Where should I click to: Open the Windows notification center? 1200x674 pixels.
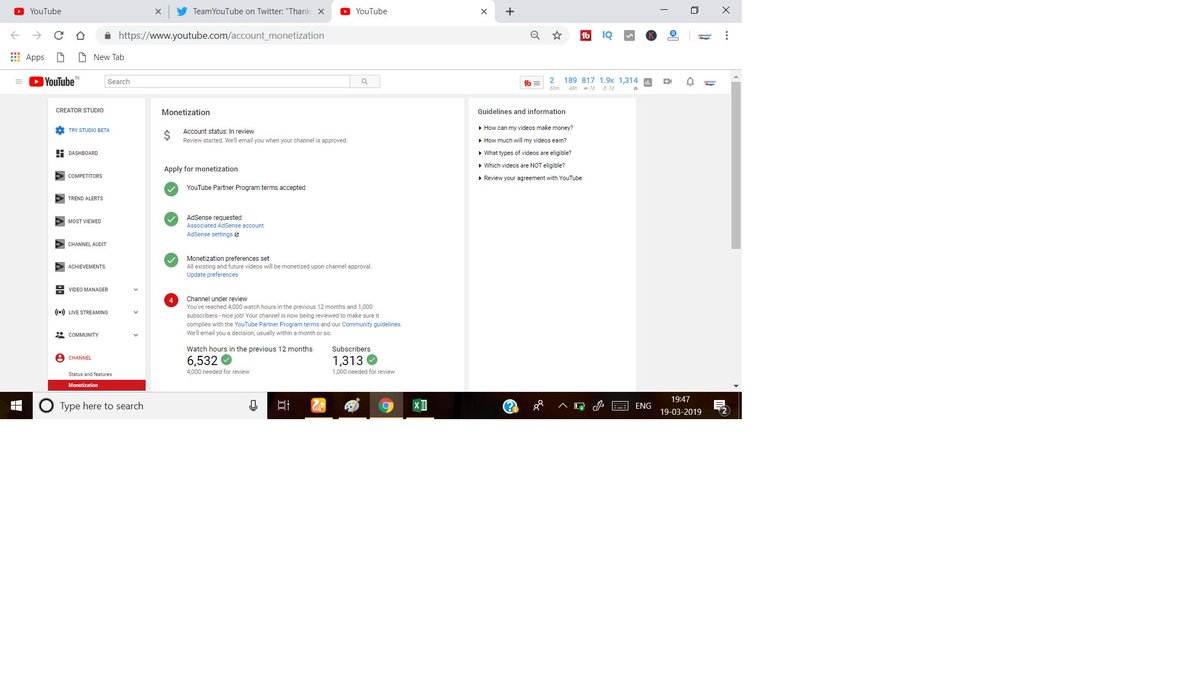click(x=721, y=406)
